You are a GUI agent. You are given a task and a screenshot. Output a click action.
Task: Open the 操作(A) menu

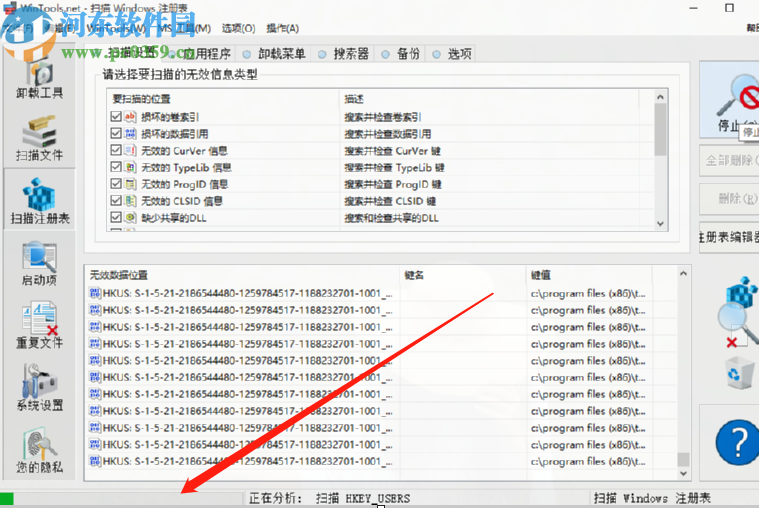283,29
